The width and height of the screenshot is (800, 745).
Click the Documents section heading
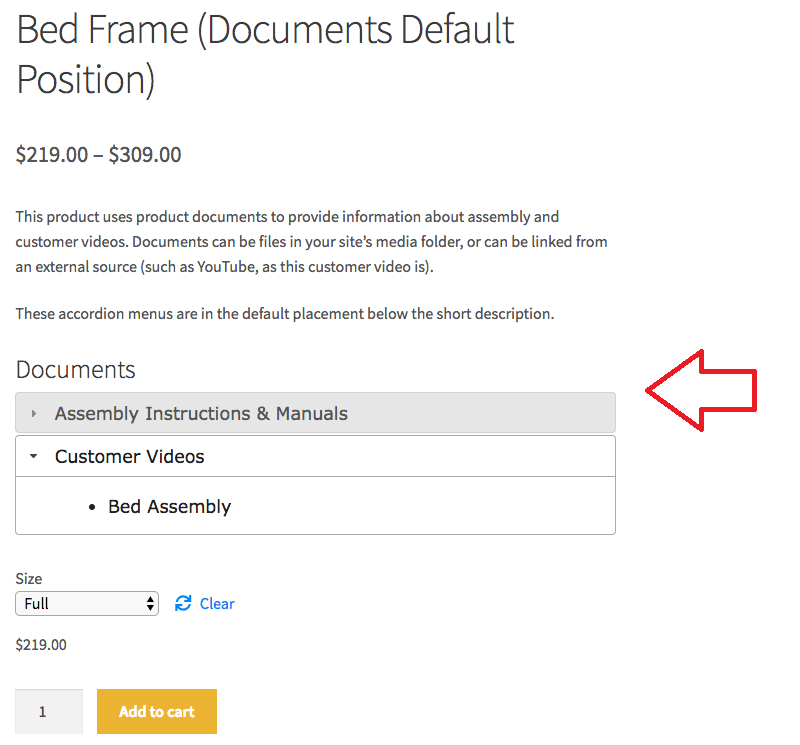pyautogui.click(x=75, y=369)
